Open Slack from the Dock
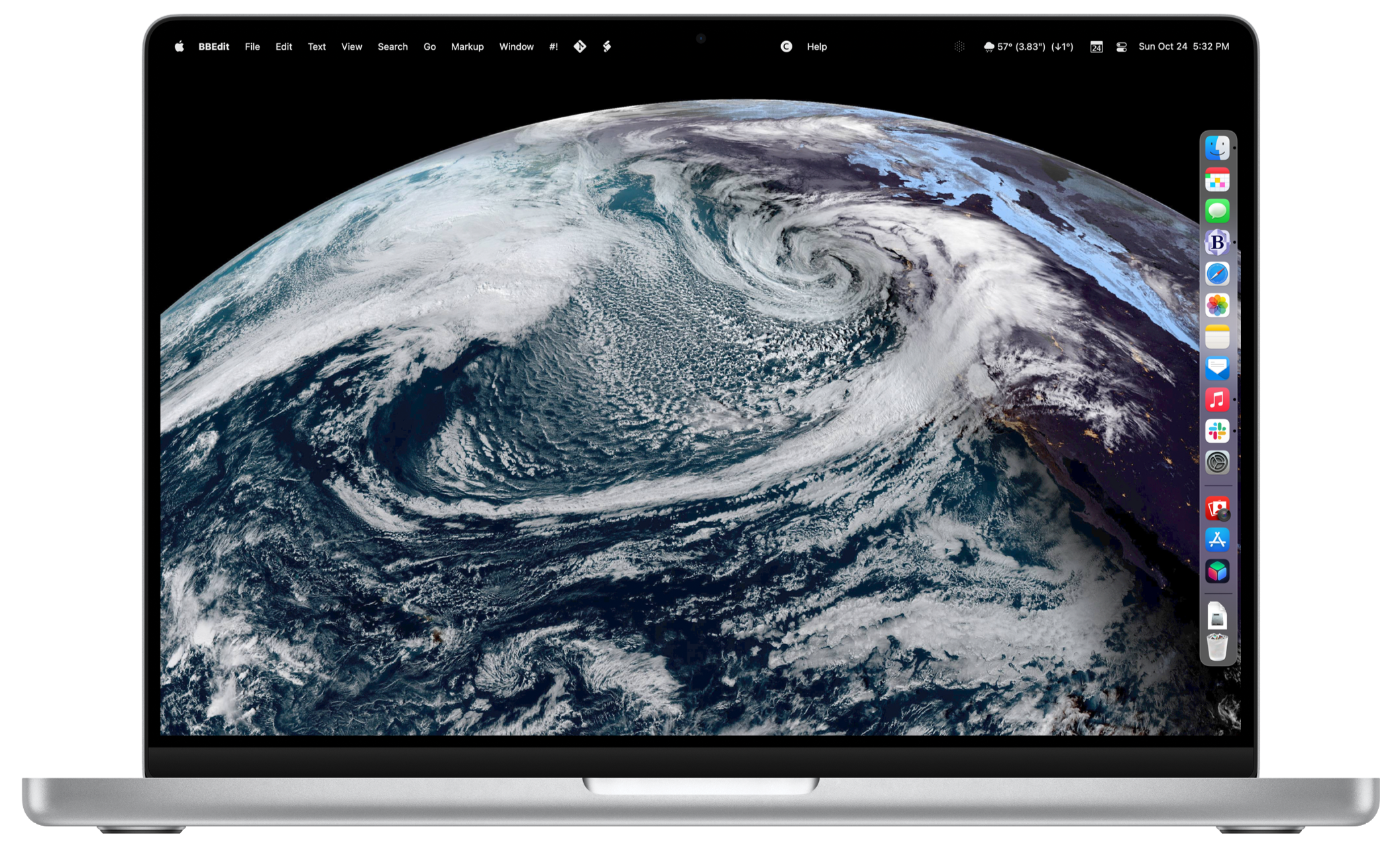 tap(1218, 431)
